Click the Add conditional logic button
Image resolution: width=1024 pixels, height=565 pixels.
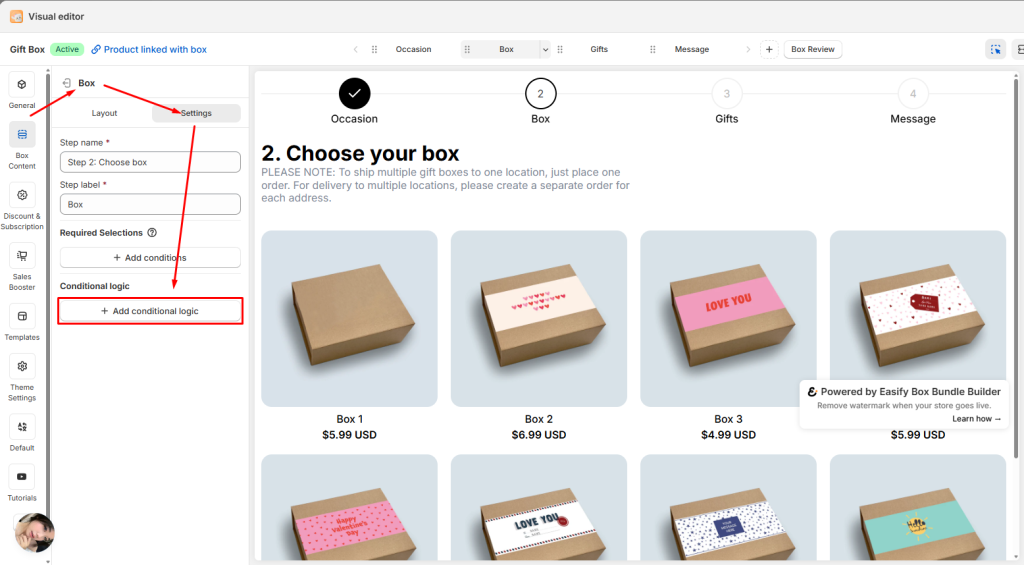(x=150, y=311)
